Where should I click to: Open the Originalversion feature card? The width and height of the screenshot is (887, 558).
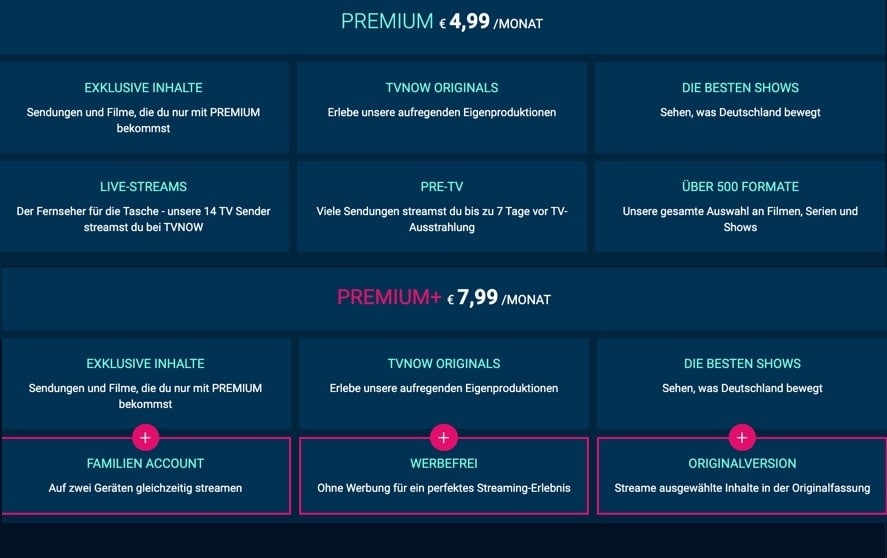[x=741, y=477]
